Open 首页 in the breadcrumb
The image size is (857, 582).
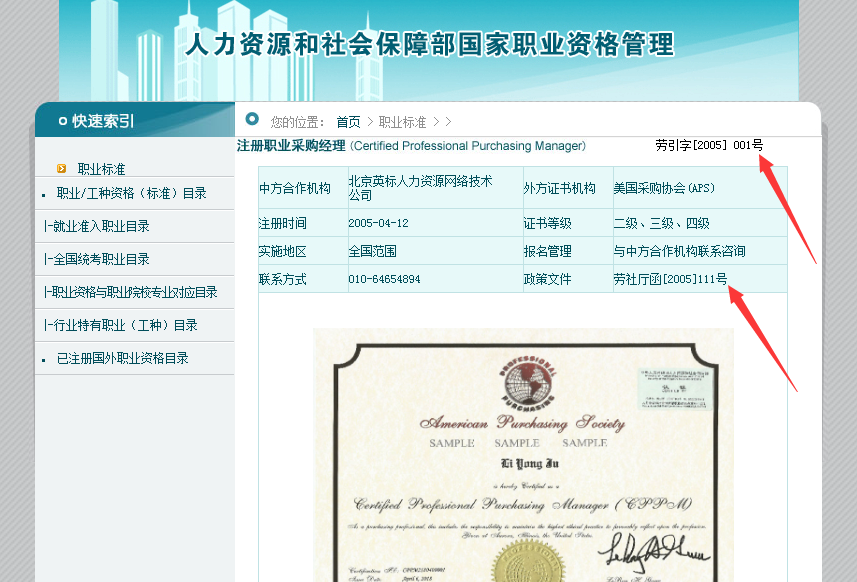(x=348, y=122)
